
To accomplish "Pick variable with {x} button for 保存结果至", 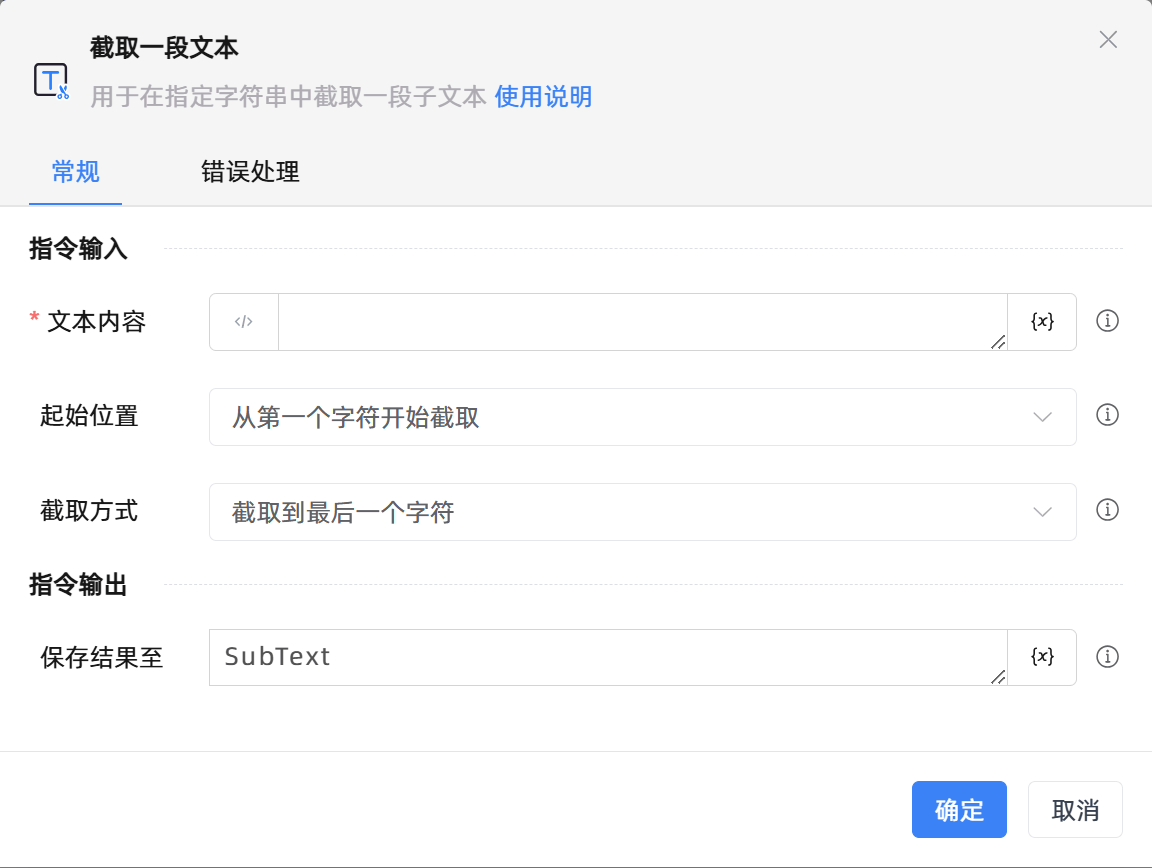I will tap(1042, 657).
